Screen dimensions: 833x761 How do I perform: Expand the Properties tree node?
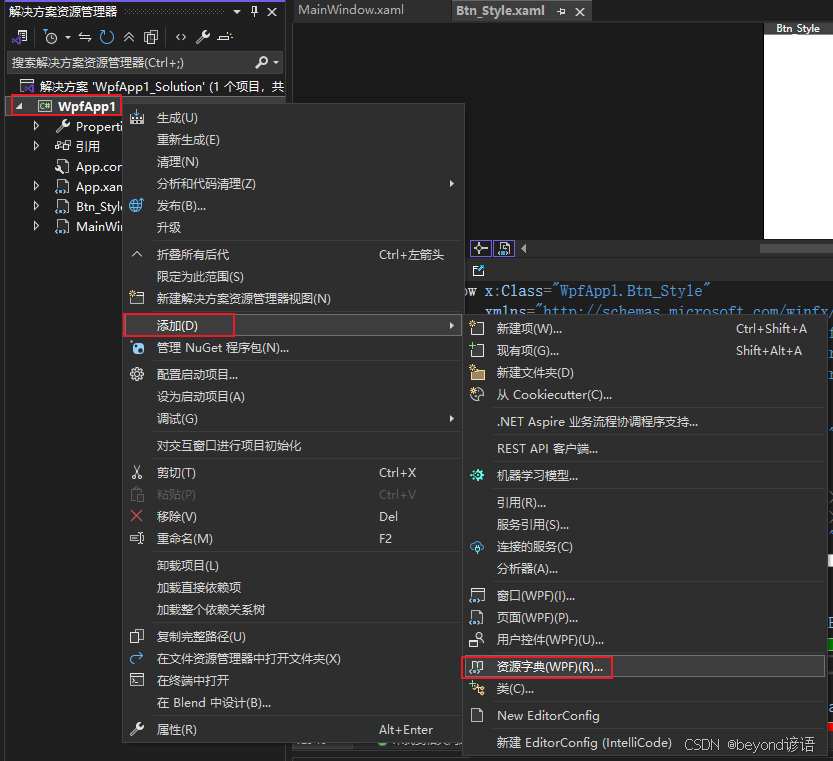pos(36,126)
